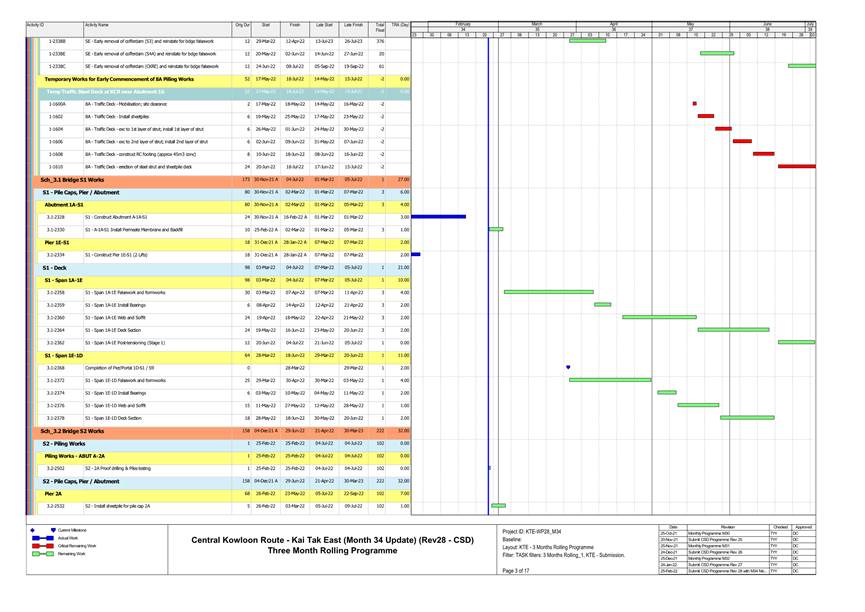Click the Total Float column header

[x=380, y=24]
